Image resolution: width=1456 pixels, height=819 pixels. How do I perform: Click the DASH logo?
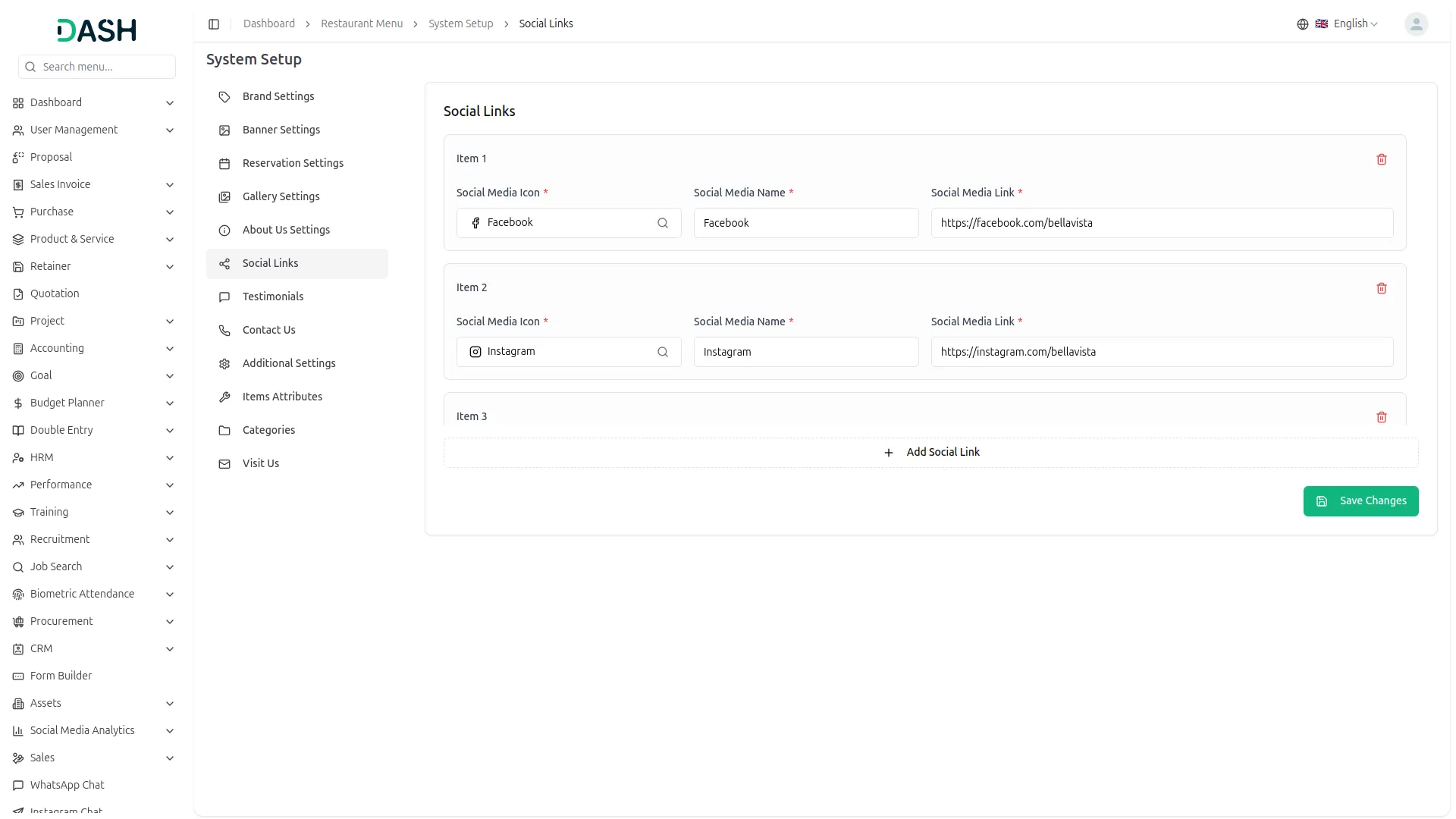97,30
